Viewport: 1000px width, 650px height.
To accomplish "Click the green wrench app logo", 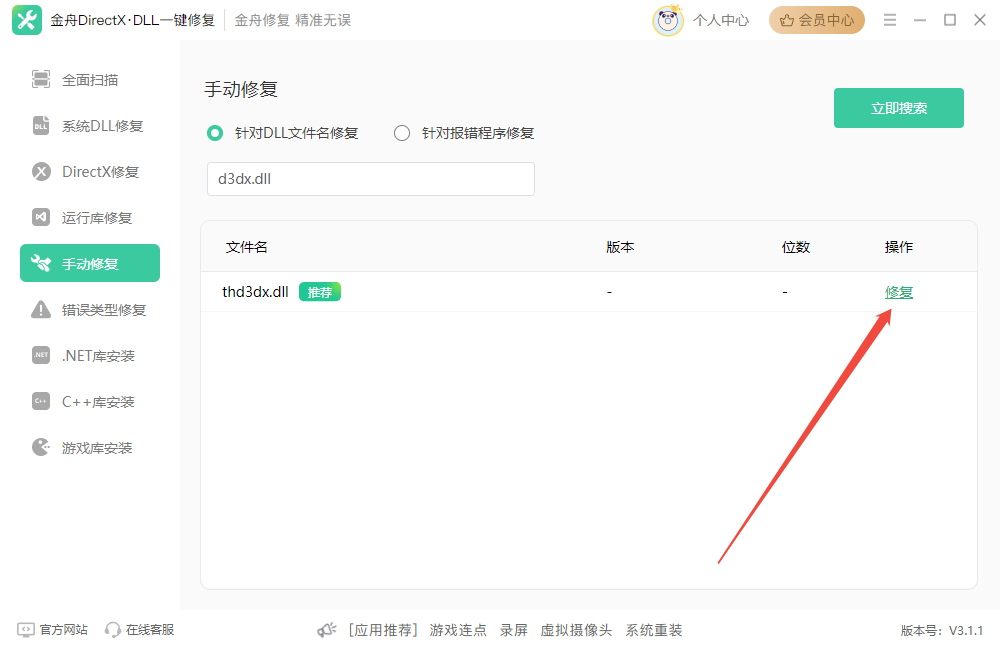I will pos(27,20).
